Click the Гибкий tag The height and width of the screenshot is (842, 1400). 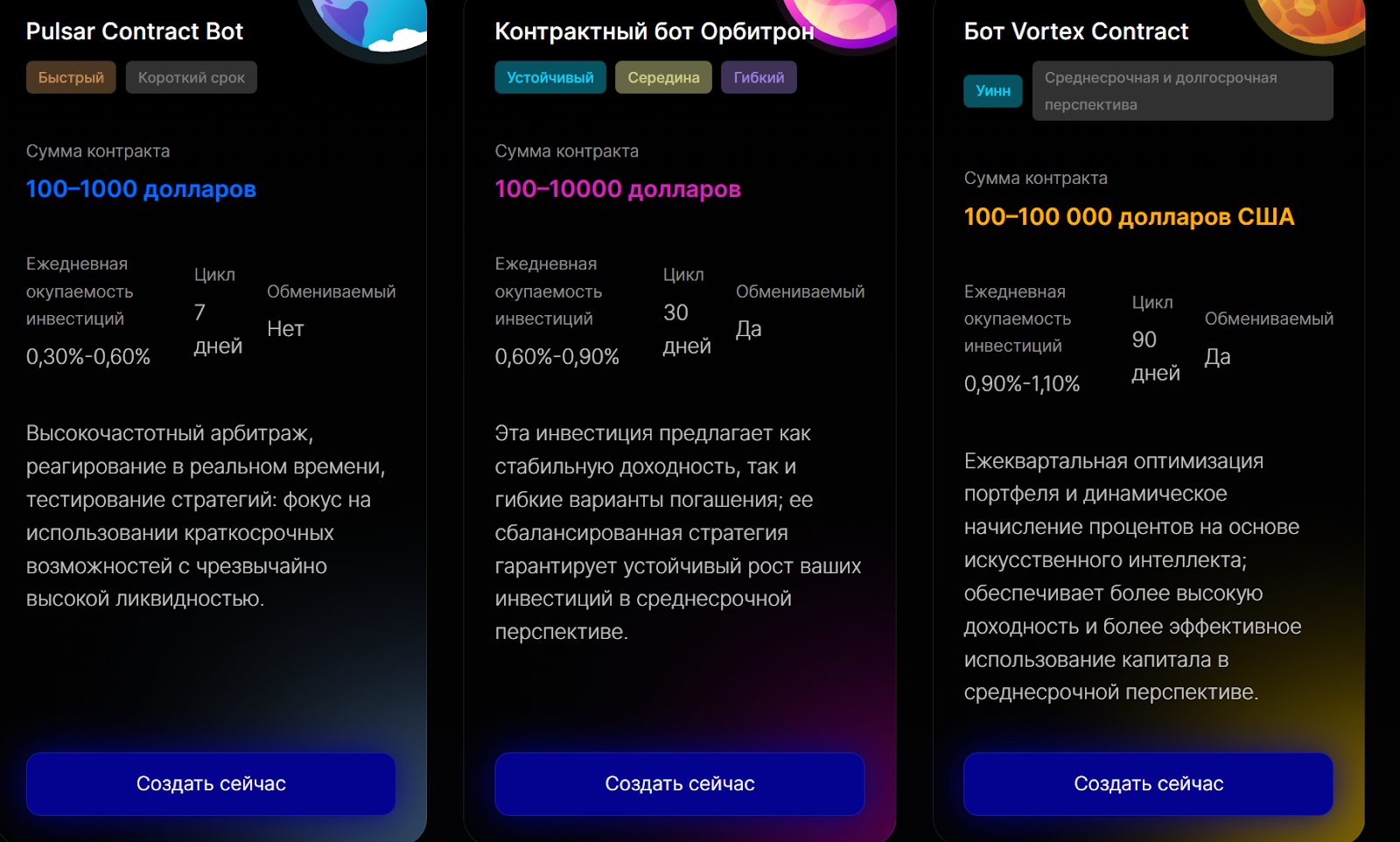[x=759, y=78]
